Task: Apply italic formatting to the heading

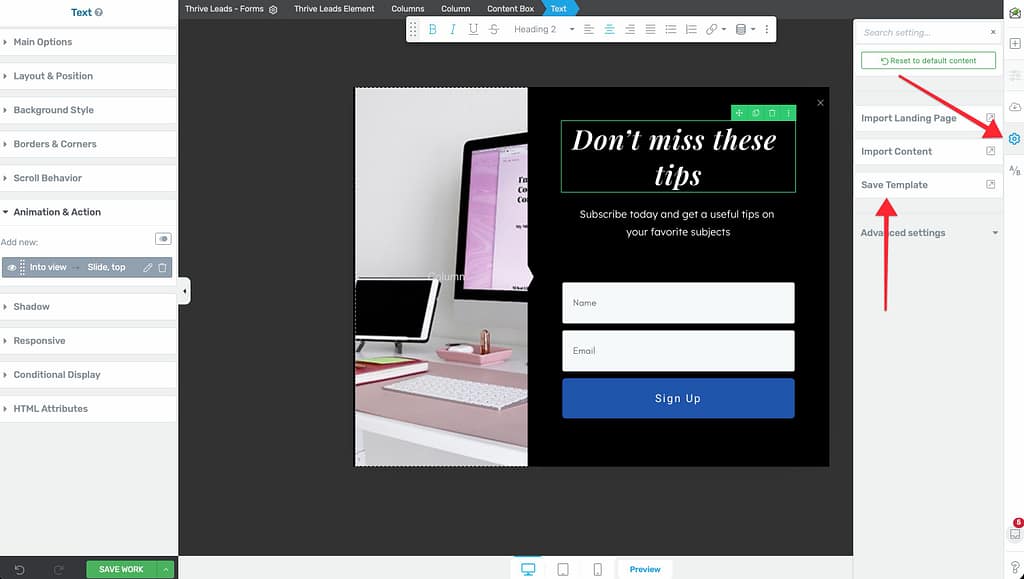Action: [x=453, y=30]
